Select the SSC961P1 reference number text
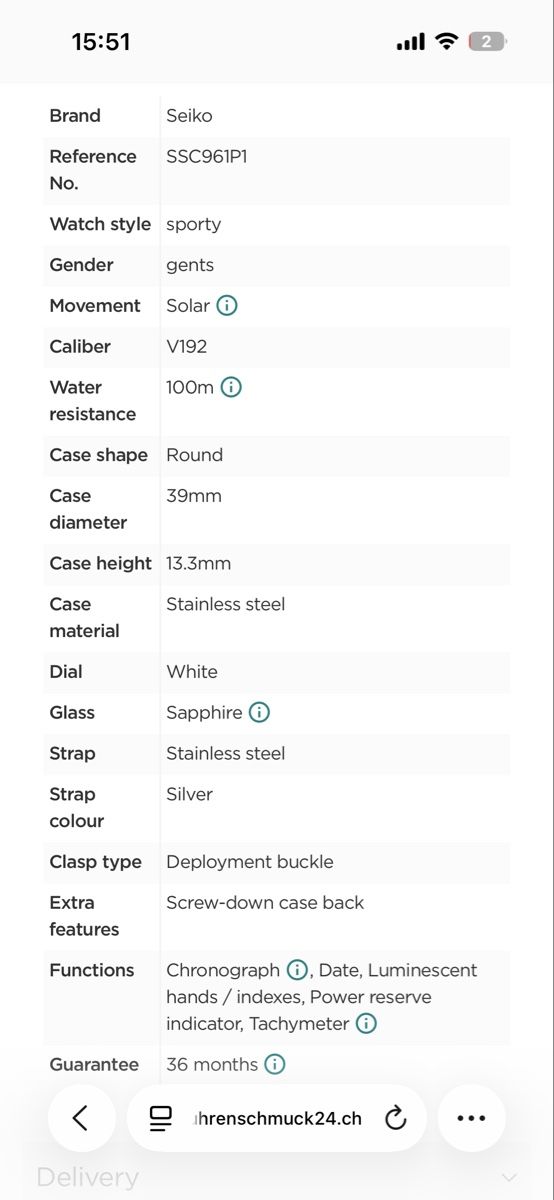The image size is (554, 1200). coord(207,157)
